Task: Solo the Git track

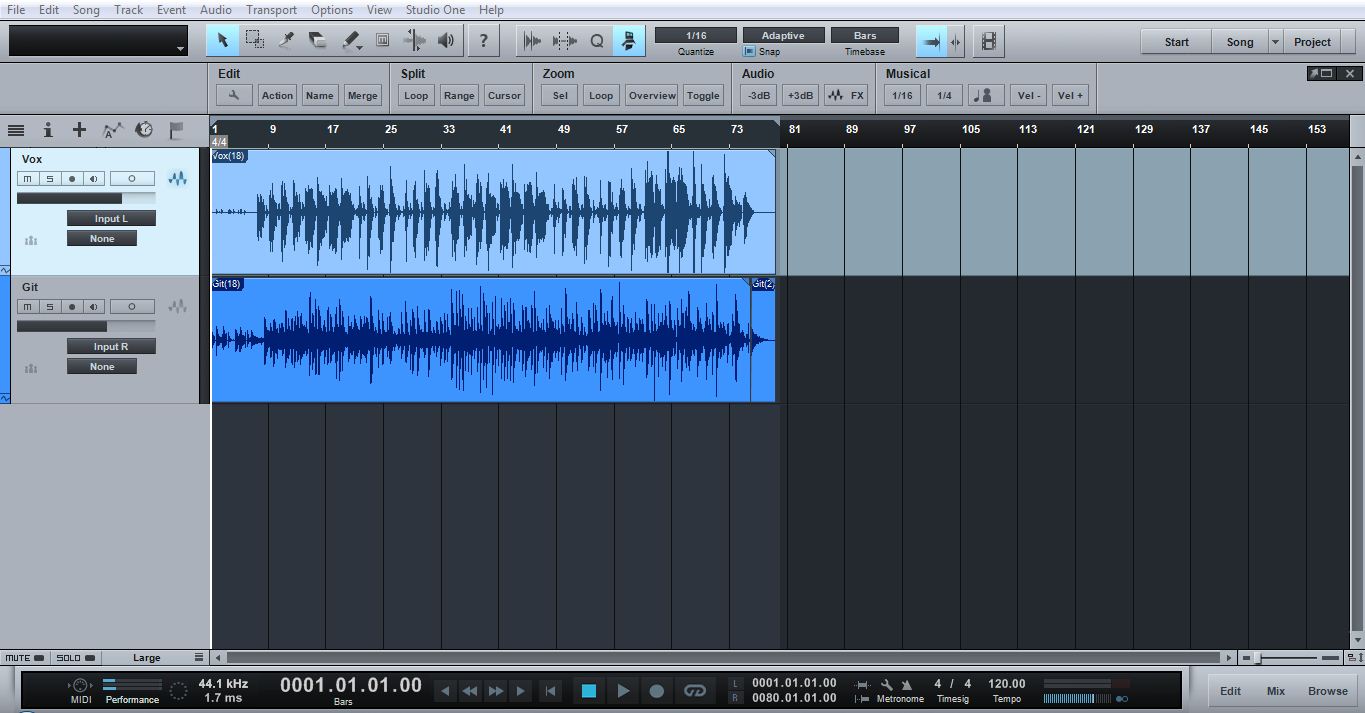Action: 49,307
